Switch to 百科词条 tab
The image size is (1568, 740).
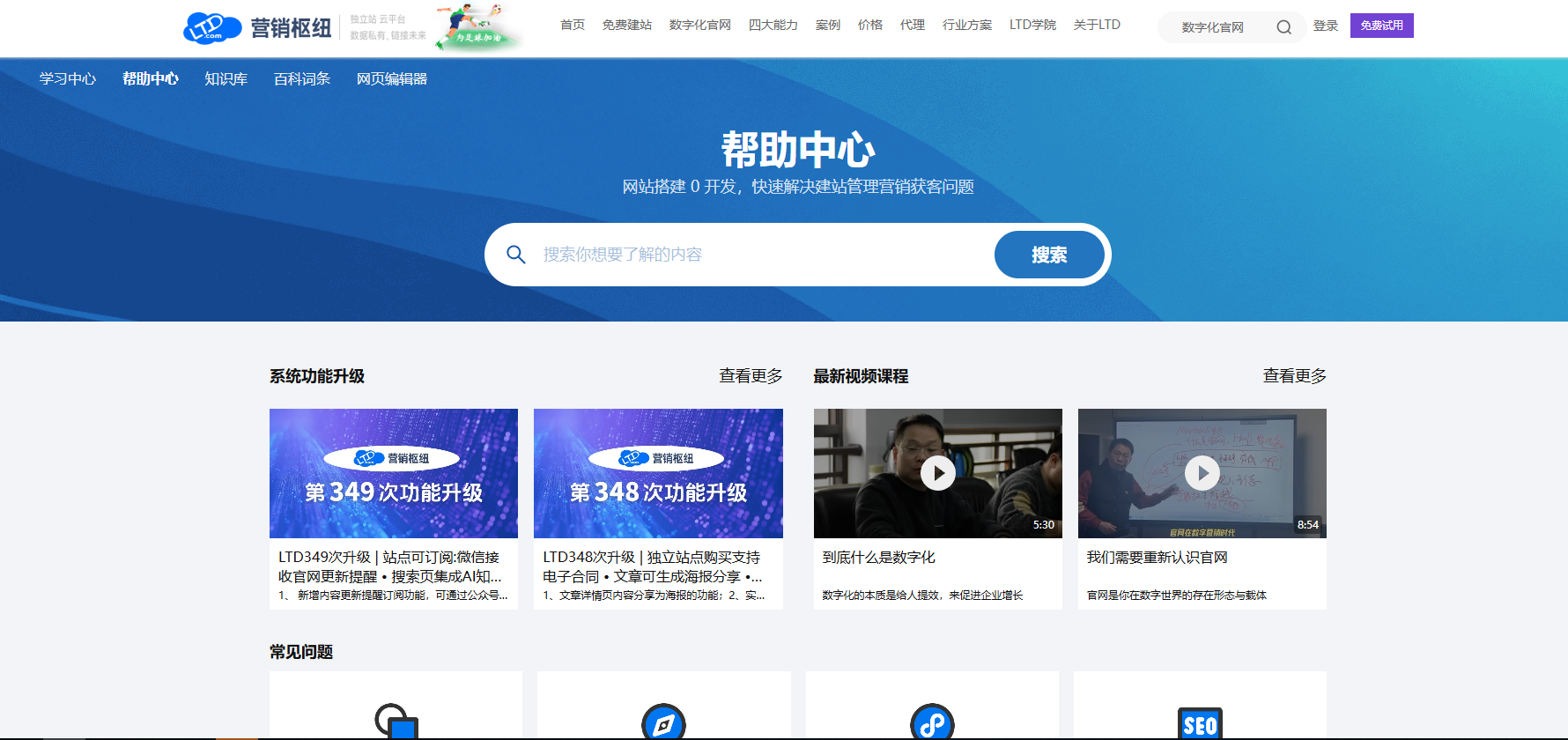[x=302, y=79]
